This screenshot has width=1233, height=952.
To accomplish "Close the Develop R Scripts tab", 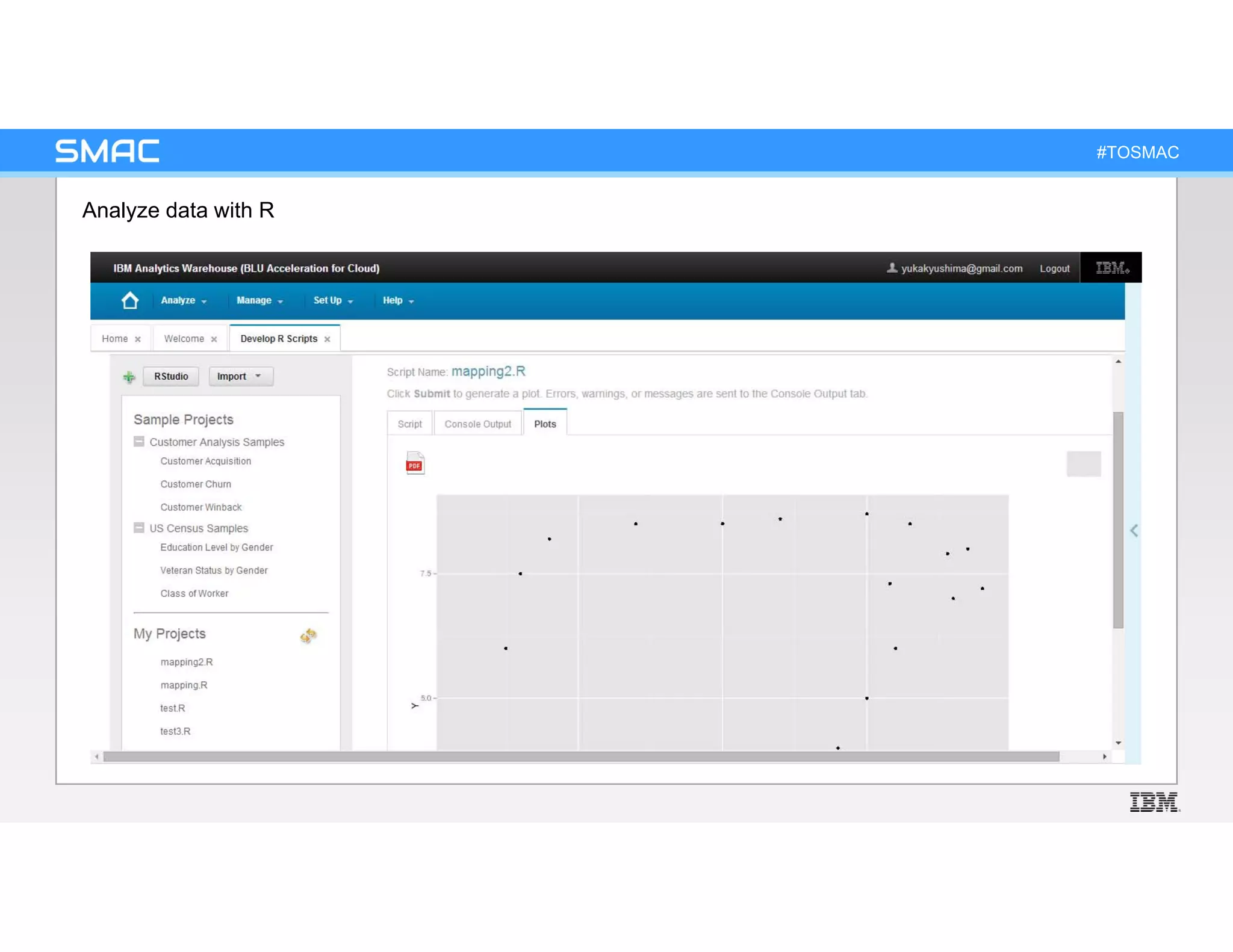I will 327,339.
